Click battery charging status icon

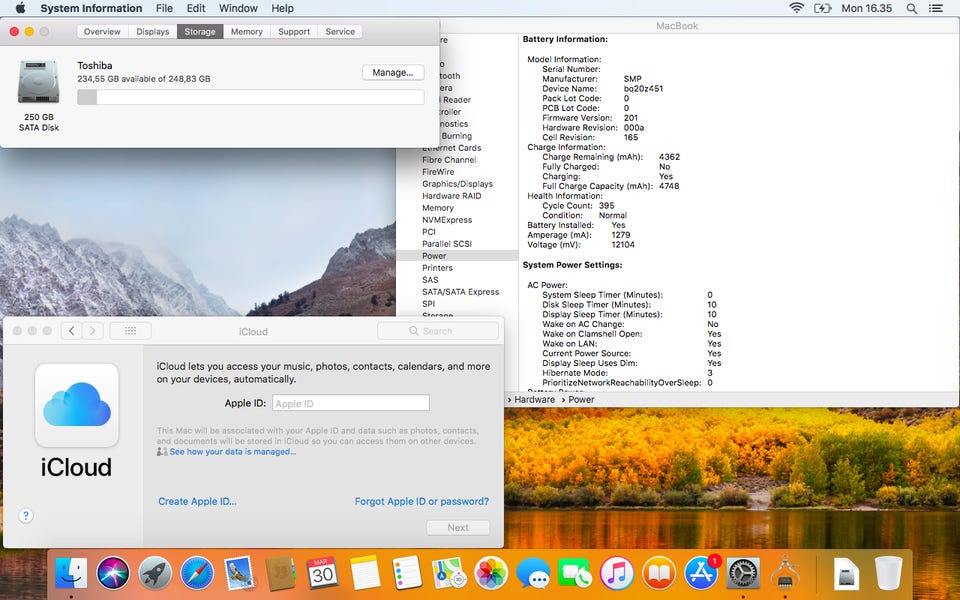pyautogui.click(x=822, y=8)
